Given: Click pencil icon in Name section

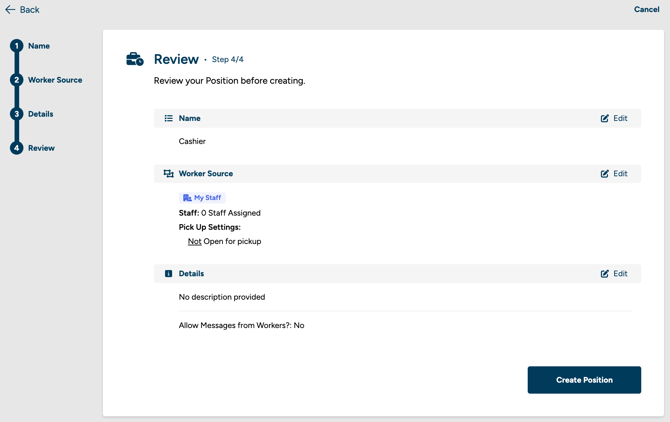Looking at the screenshot, I should tap(605, 118).
